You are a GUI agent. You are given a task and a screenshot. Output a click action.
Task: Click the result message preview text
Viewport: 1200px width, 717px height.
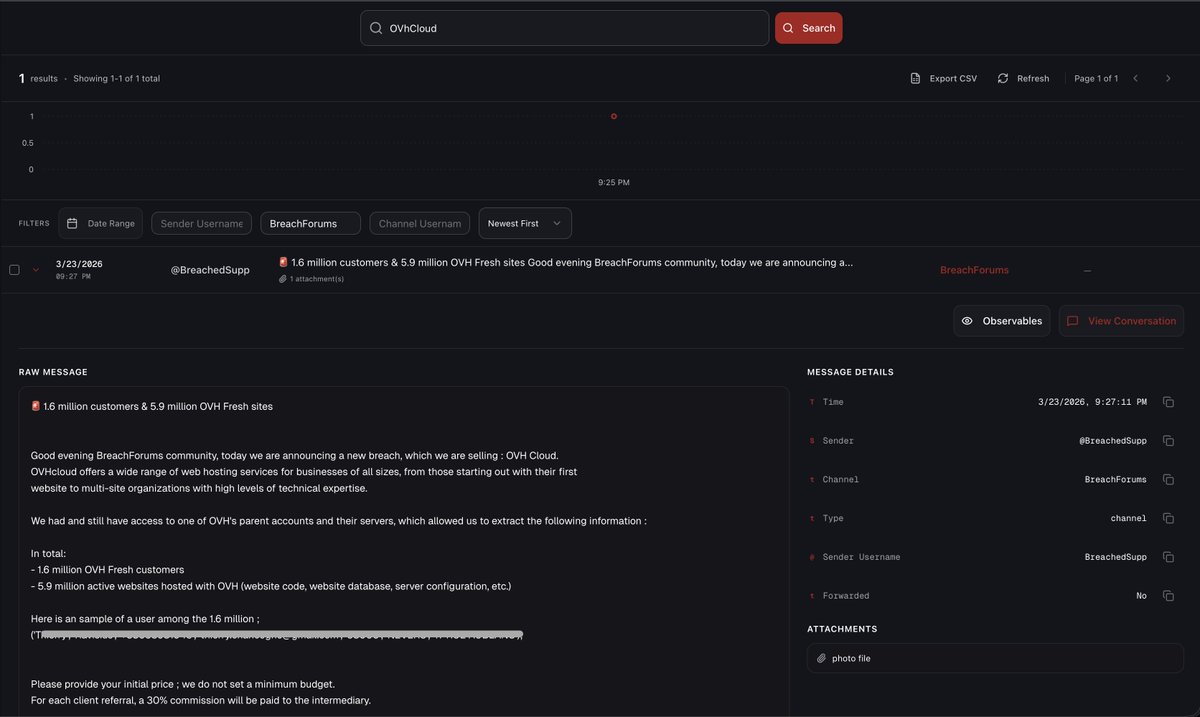[565, 262]
